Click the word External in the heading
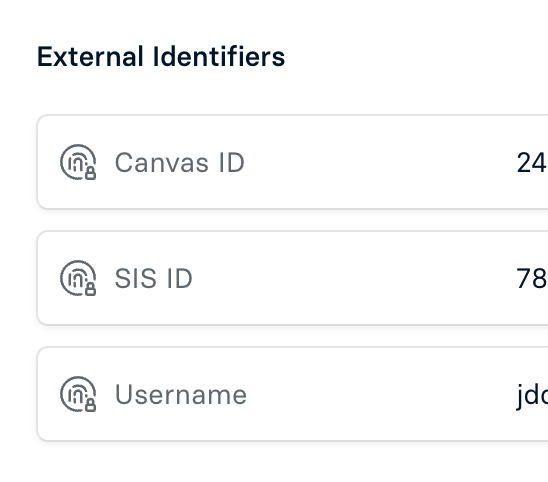Image resolution: width=548 pixels, height=482 pixels. pyautogui.click(x=90, y=56)
